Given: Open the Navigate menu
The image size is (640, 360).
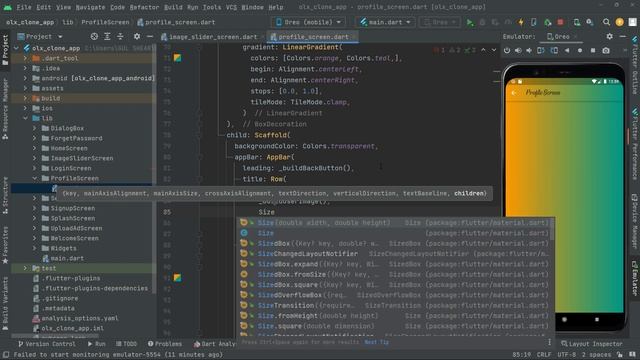Looking at the screenshot, I should 90,7.
